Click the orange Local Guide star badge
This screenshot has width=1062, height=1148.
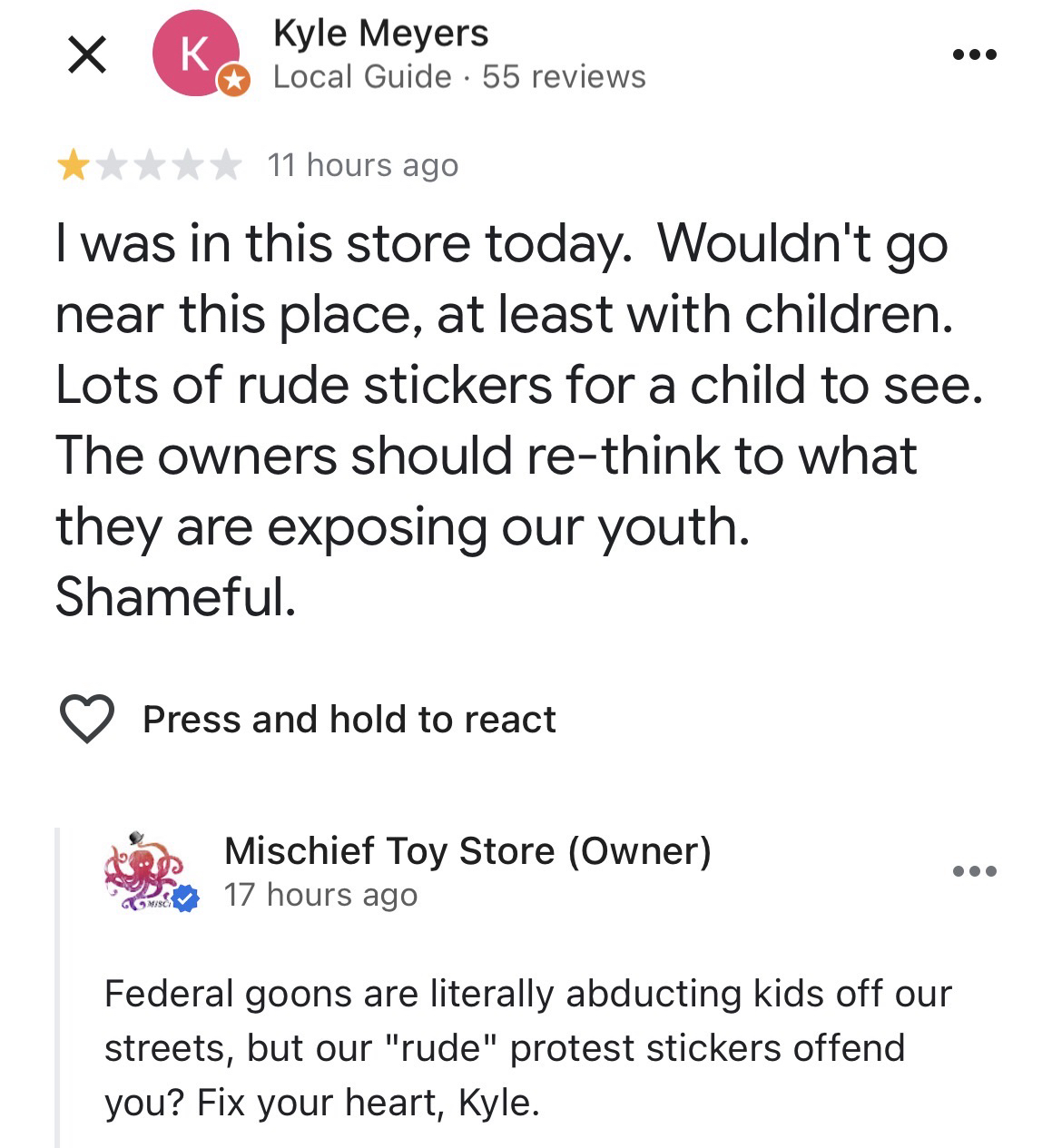pos(234,82)
